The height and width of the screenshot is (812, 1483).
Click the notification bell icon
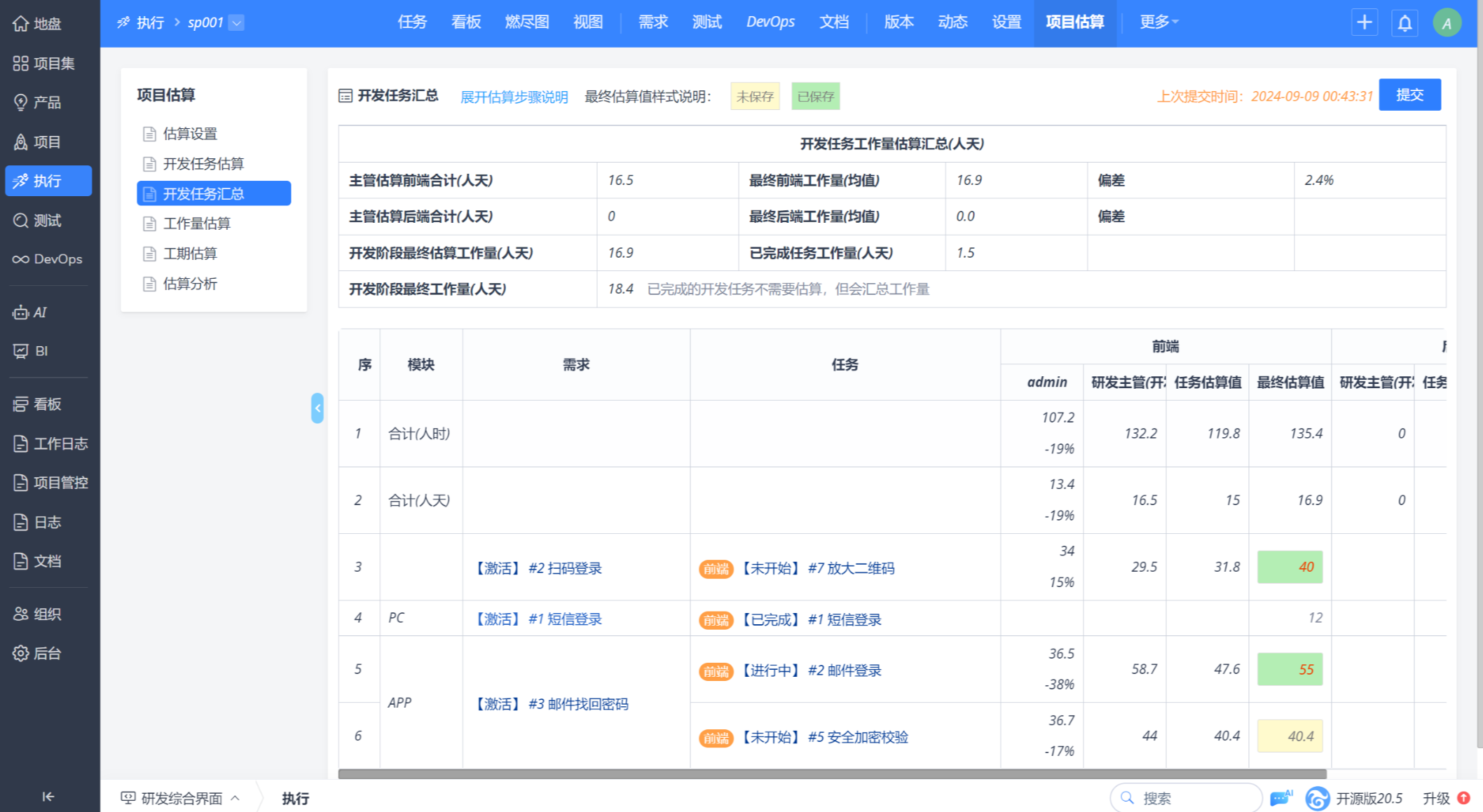click(x=1405, y=23)
